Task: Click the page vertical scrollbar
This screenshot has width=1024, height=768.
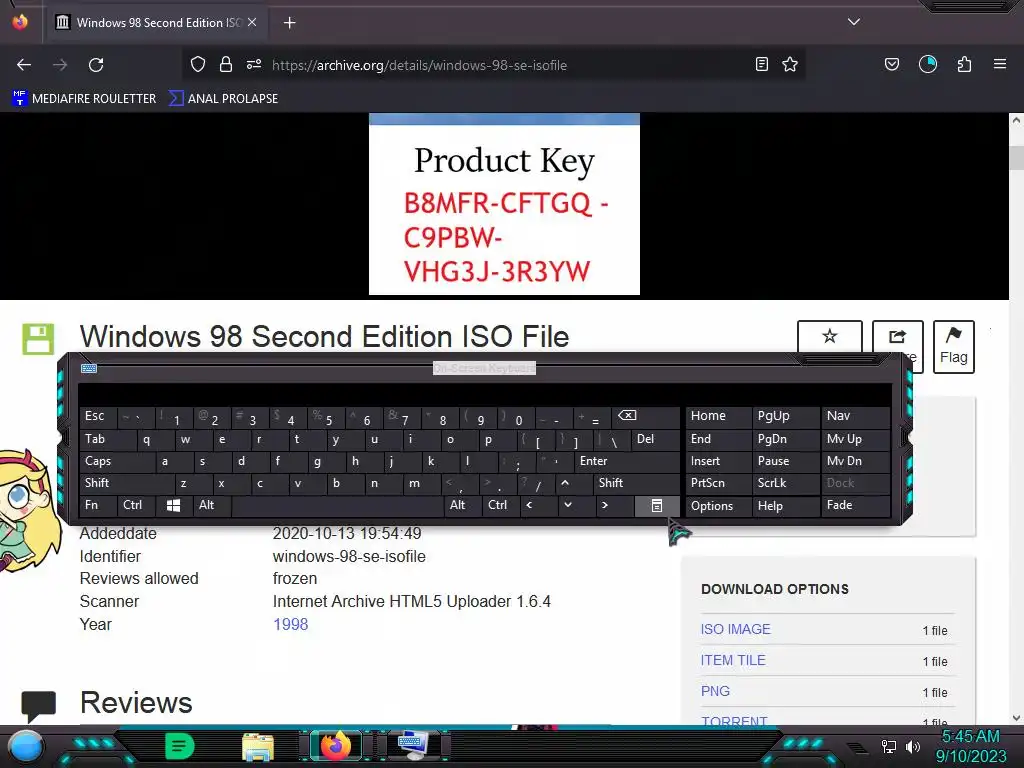Action: point(1016,418)
